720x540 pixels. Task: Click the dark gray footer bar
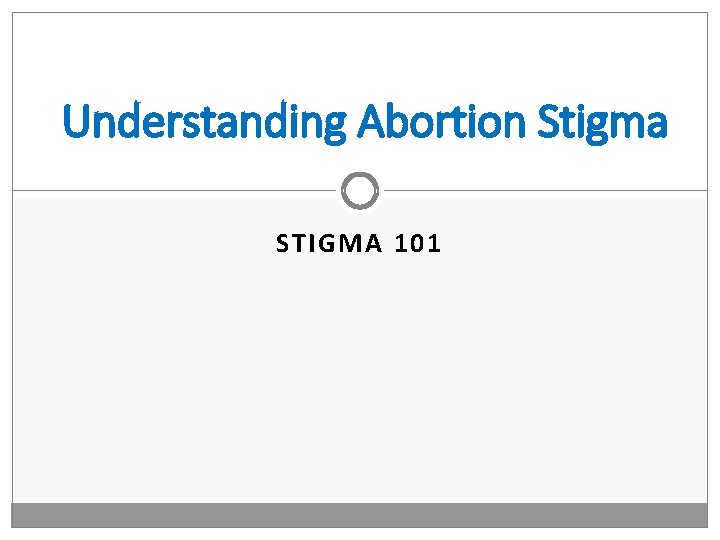click(360, 515)
